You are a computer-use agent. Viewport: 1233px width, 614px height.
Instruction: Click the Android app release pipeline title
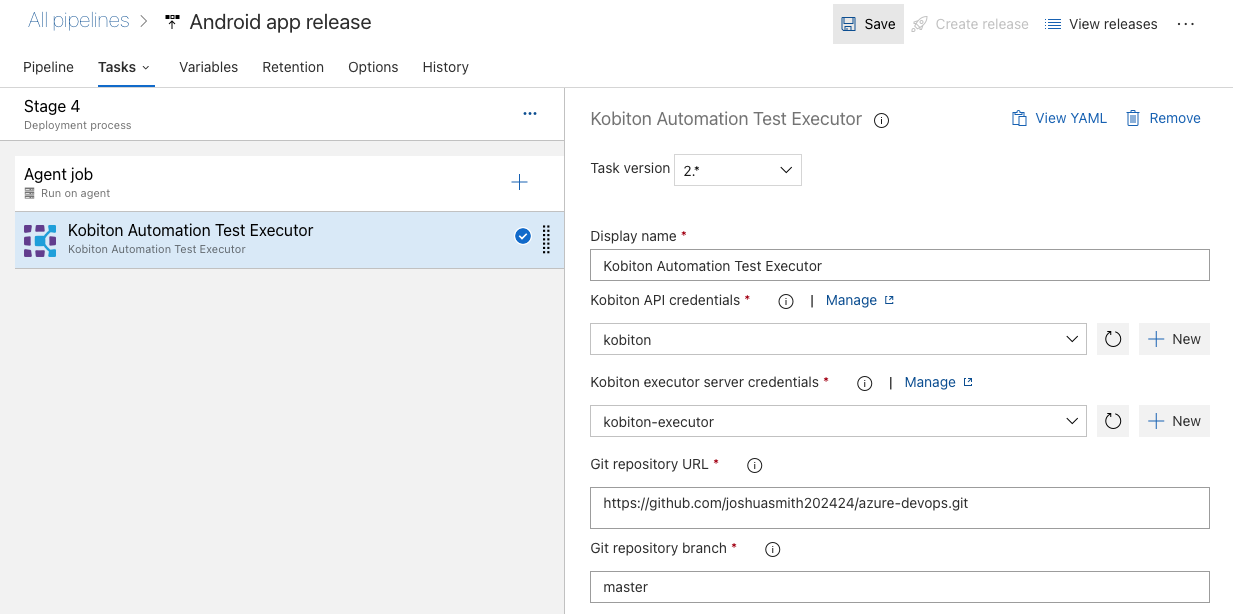280,22
